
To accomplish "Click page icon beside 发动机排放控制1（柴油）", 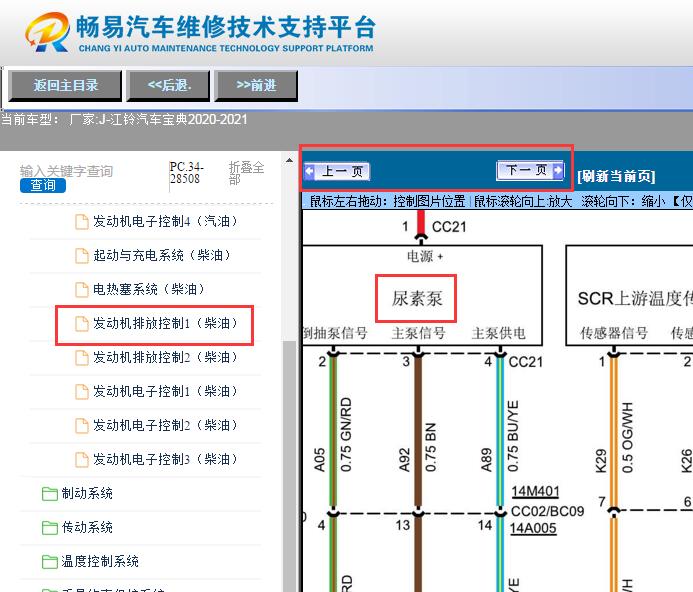I will [82, 324].
